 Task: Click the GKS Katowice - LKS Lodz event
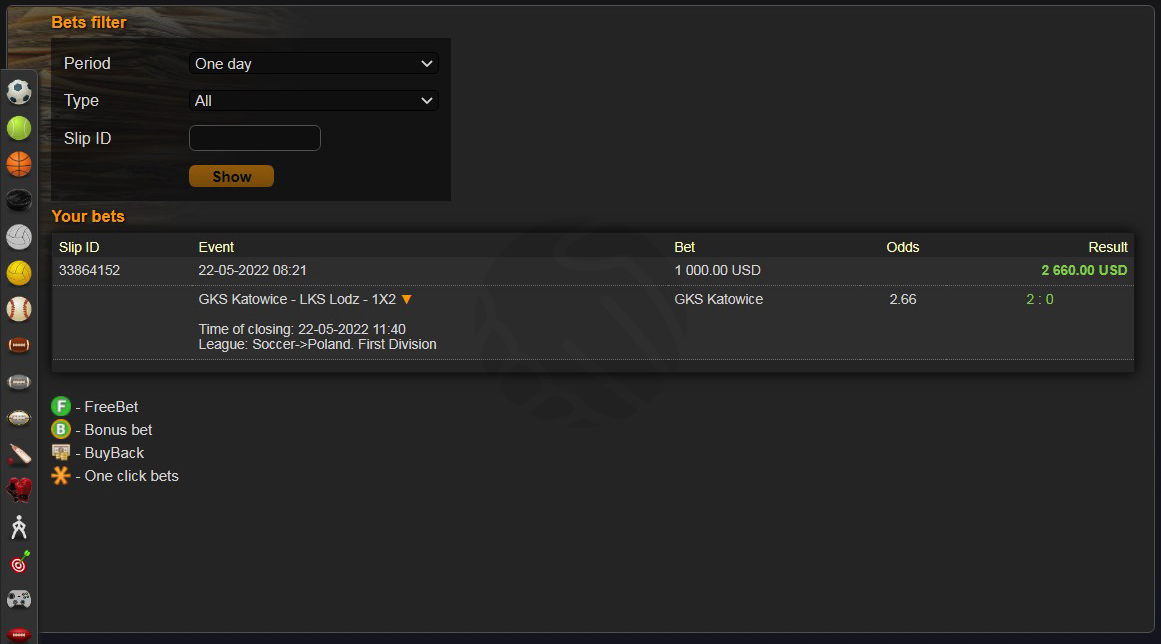[297, 299]
